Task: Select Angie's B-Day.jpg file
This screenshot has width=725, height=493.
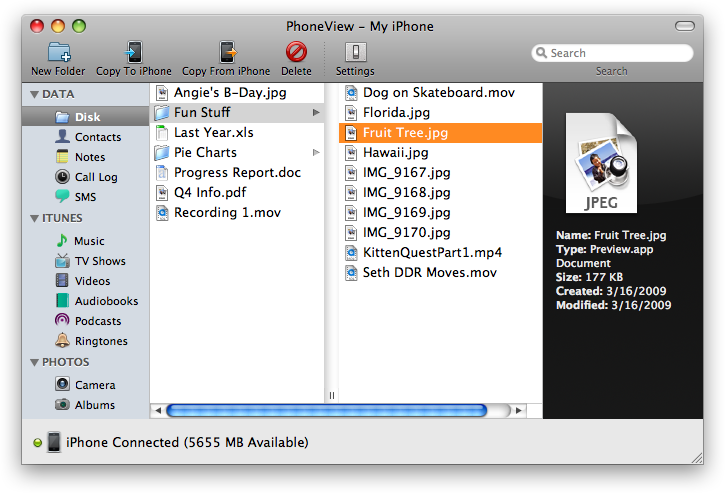Action: (237, 92)
